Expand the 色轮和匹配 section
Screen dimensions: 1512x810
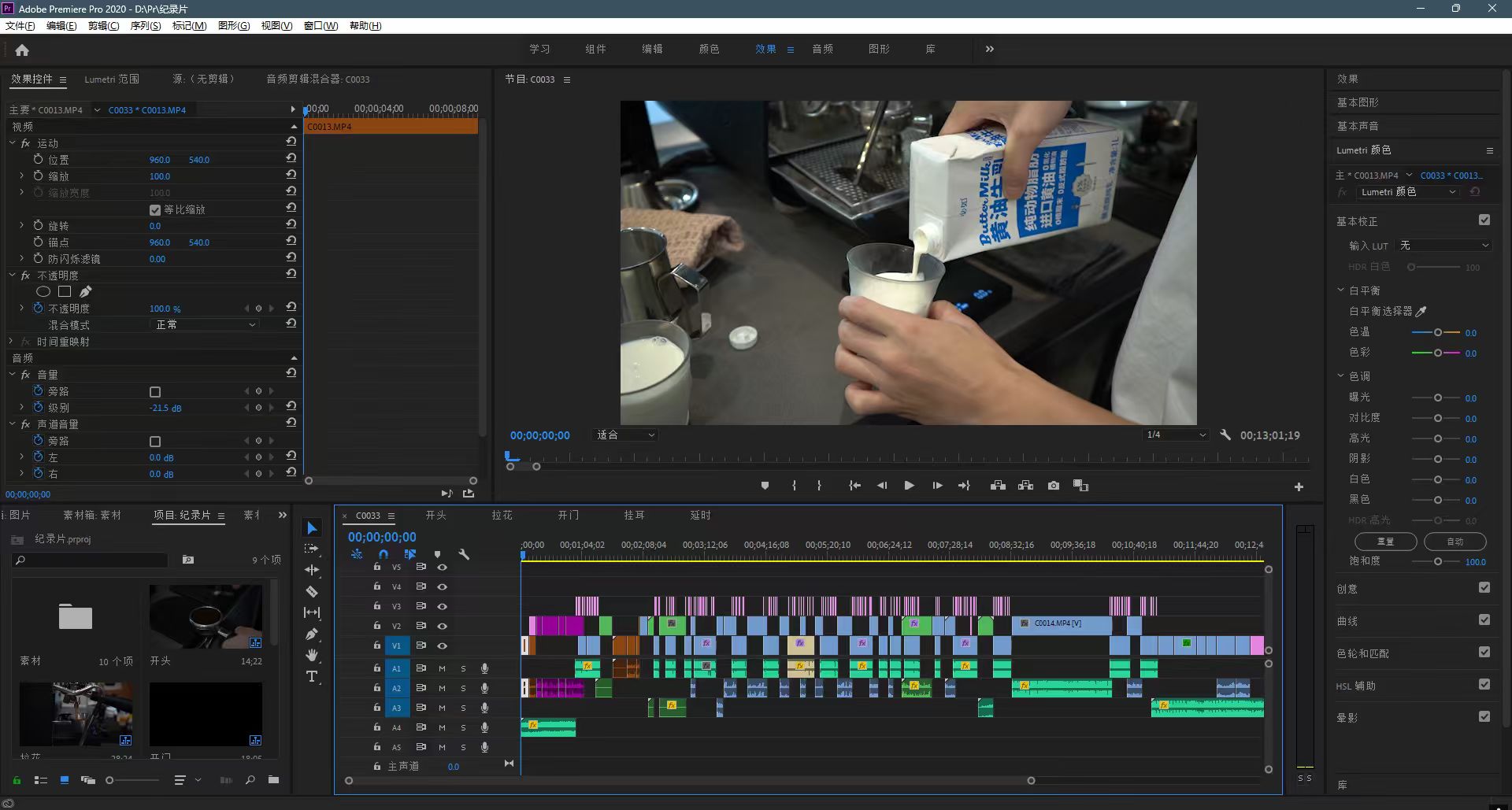[x=1362, y=653]
